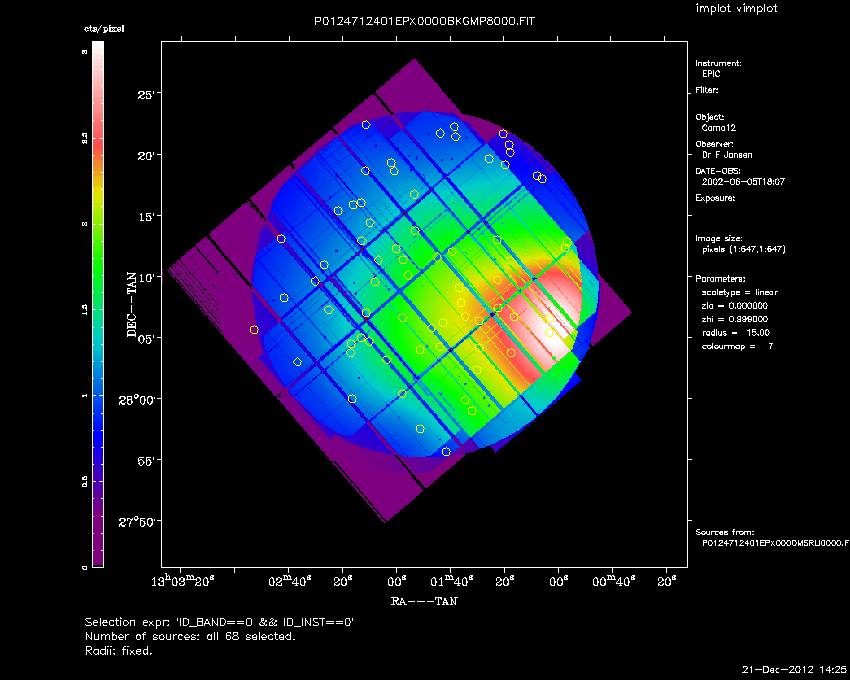Click the 'Observer:' label
Viewport: 850px width, 680px height.
coord(714,144)
